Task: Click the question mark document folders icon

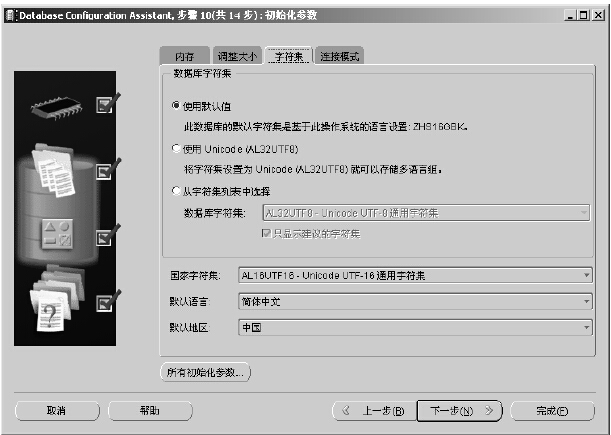Action: pyautogui.click(x=57, y=298)
